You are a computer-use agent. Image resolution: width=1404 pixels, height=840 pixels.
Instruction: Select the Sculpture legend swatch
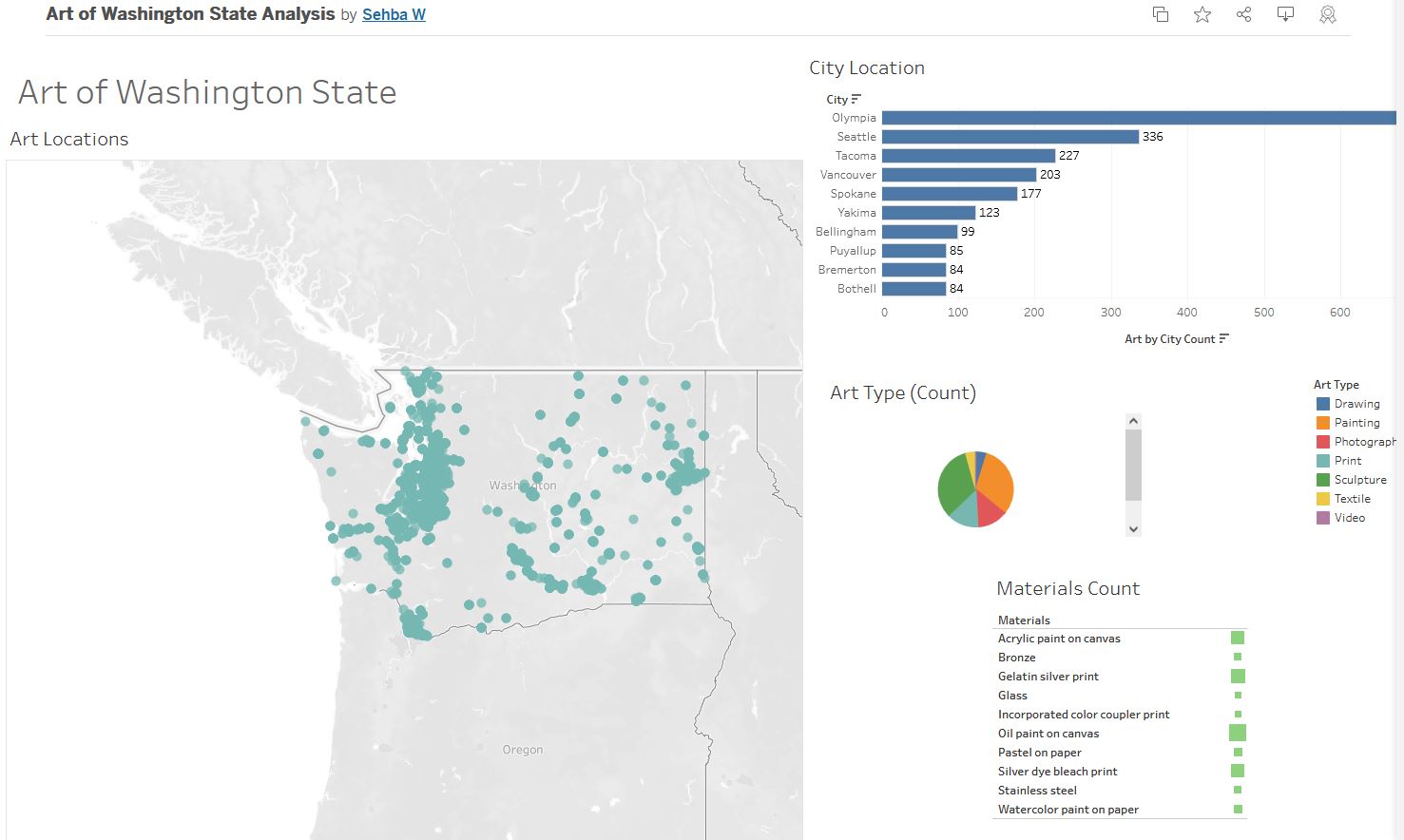[x=1322, y=480]
